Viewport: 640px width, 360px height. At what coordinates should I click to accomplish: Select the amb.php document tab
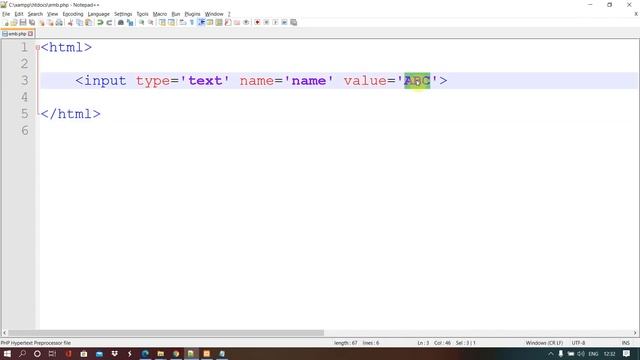[17, 34]
